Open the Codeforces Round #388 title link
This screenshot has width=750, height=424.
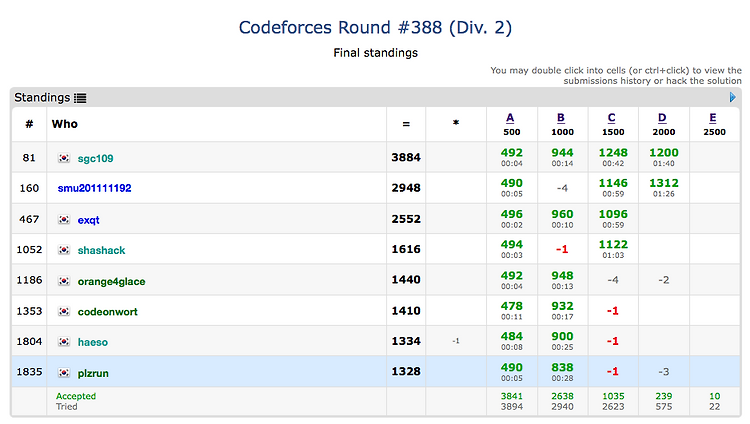coord(375,28)
